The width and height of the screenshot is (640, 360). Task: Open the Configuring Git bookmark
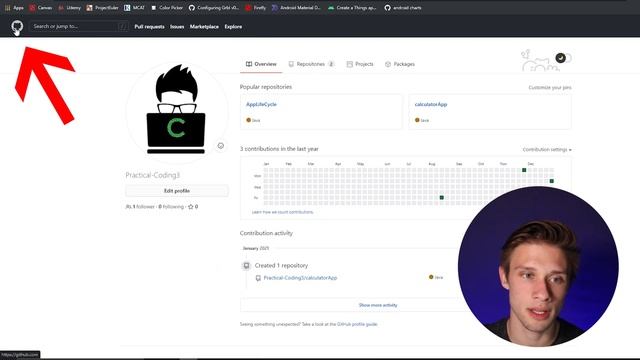[214, 8]
